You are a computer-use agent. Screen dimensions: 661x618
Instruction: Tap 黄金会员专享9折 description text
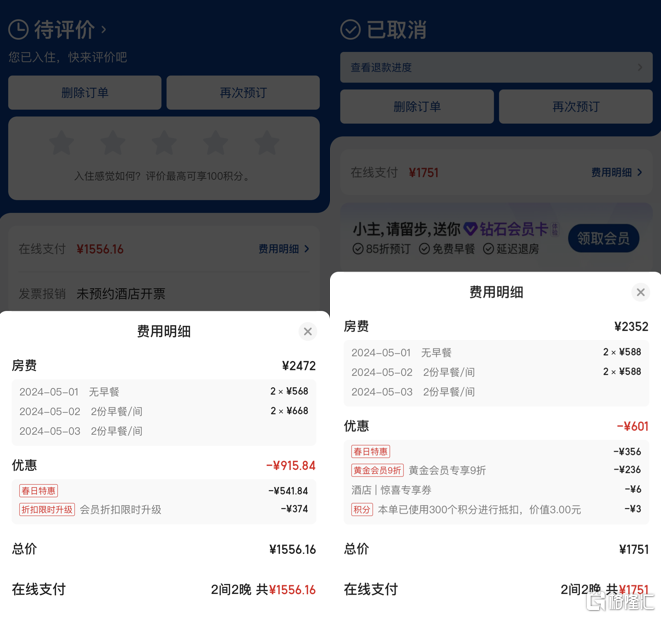[x=447, y=470]
